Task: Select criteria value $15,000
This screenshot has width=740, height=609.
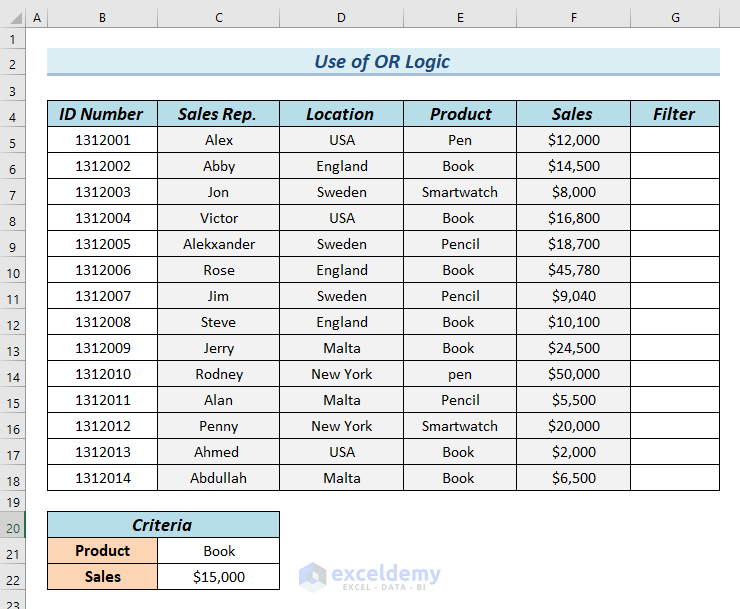Action: pos(219,576)
